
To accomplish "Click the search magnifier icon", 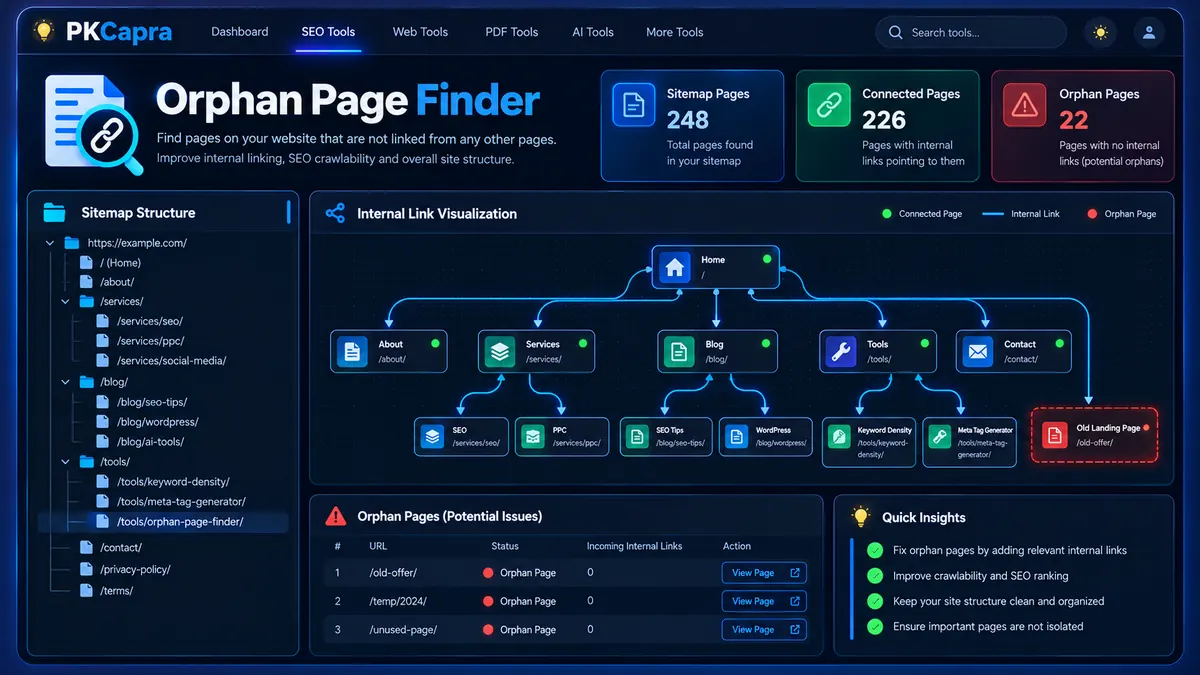I will click(895, 32).
